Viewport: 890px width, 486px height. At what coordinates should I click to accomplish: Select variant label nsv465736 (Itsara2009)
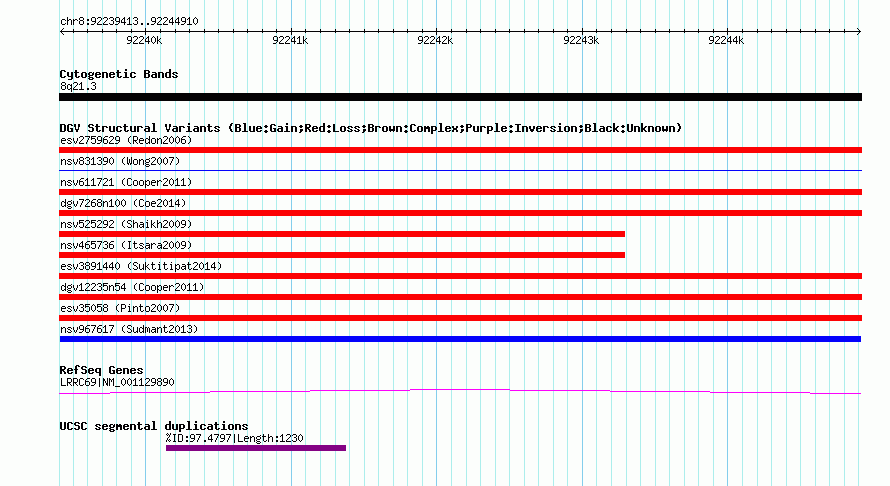pos(126,245)
